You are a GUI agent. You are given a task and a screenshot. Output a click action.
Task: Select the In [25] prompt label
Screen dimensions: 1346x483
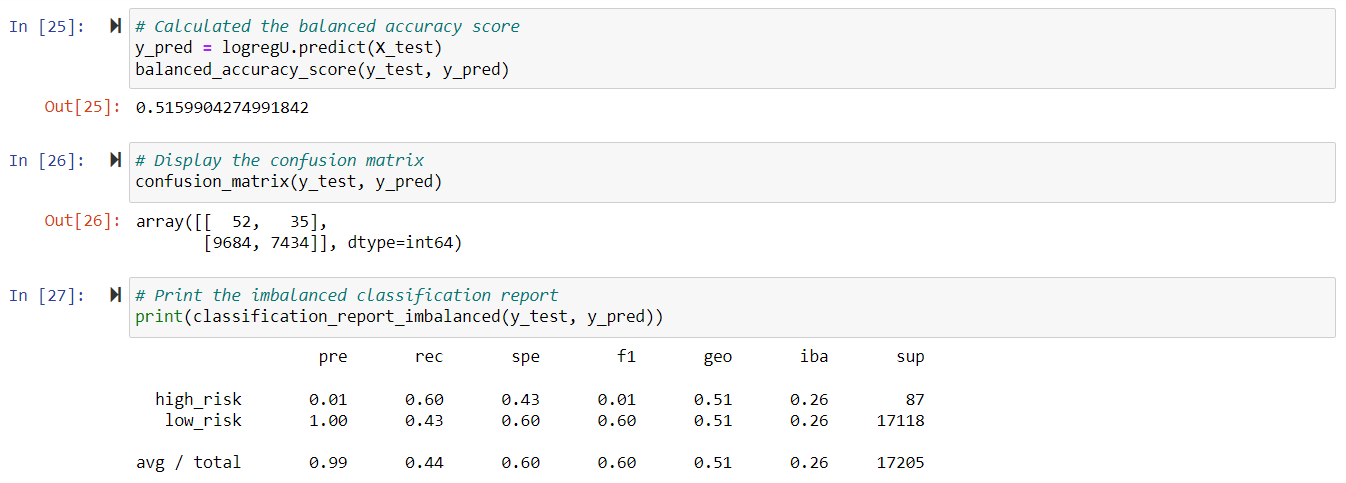[x=47, y=26]
